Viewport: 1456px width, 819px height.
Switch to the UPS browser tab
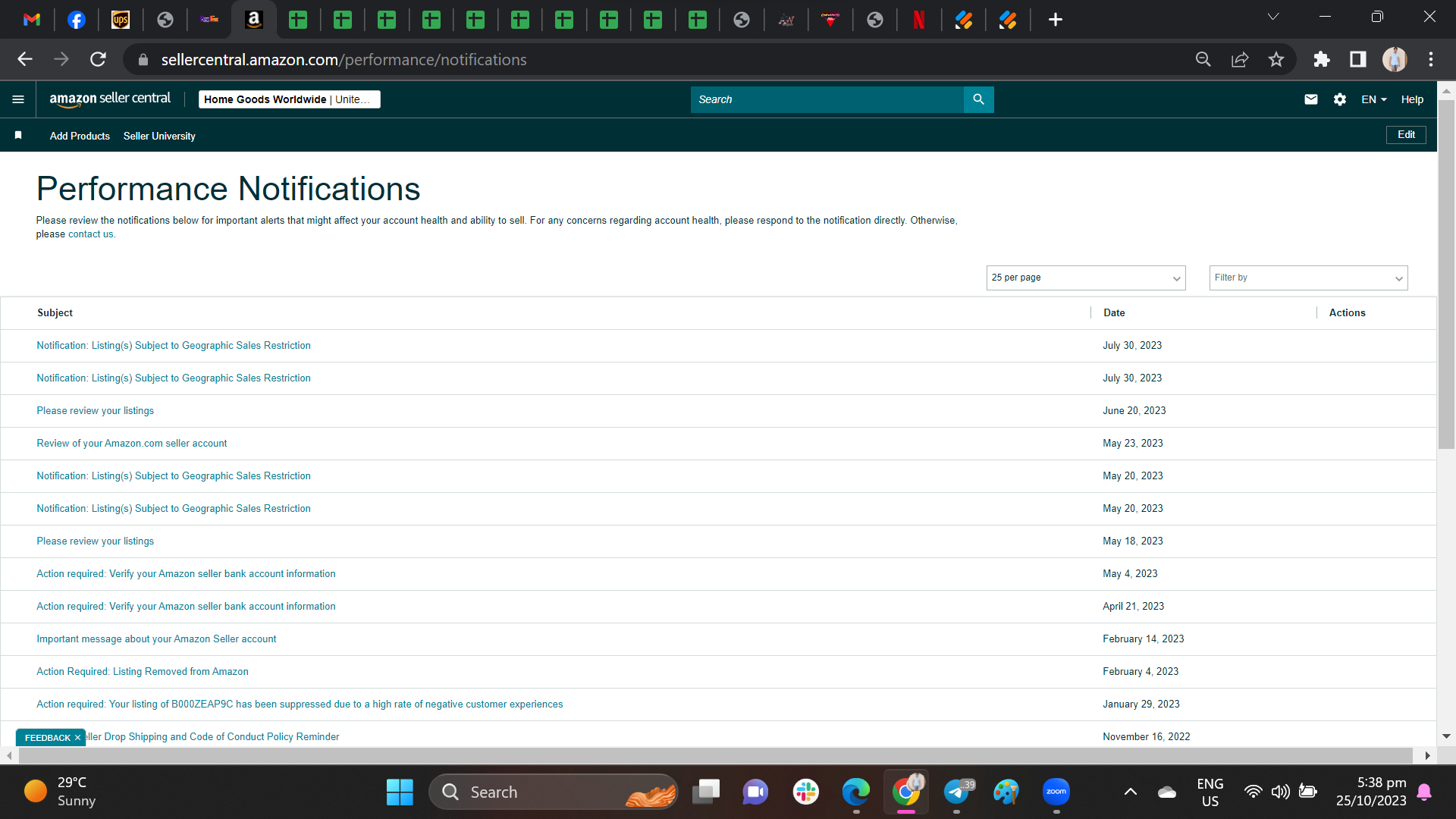point(121,20)
